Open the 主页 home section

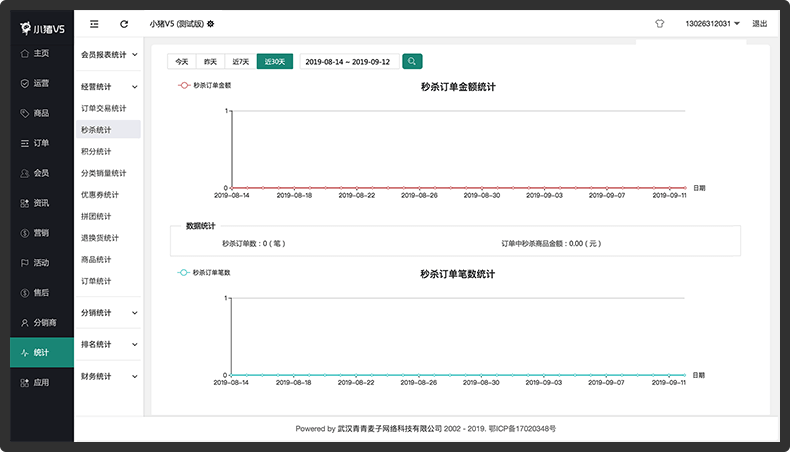42,53
